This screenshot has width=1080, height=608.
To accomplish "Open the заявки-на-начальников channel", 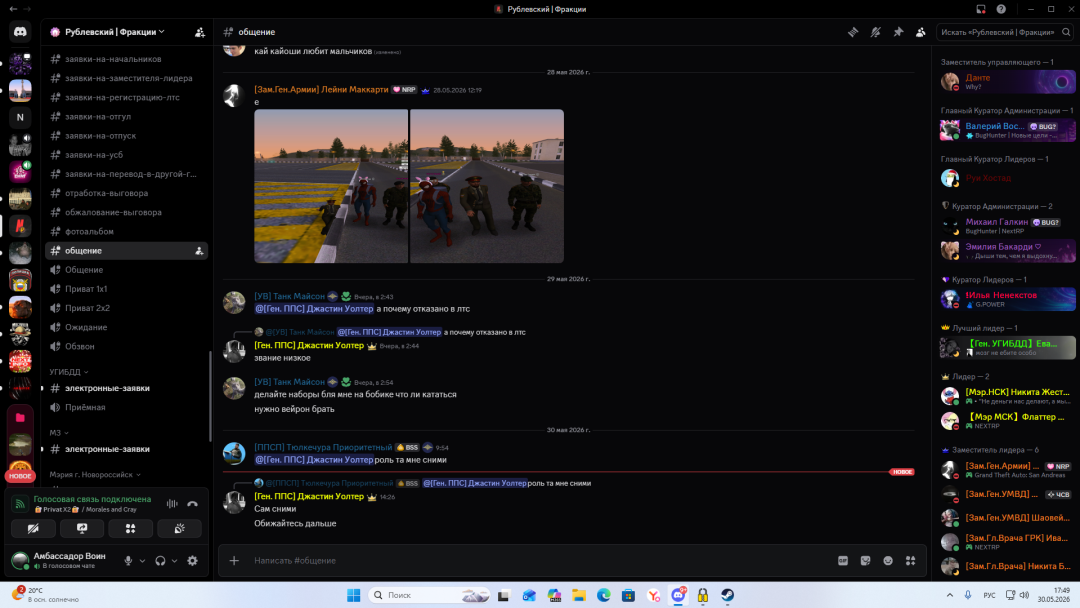I will point(126,59).
